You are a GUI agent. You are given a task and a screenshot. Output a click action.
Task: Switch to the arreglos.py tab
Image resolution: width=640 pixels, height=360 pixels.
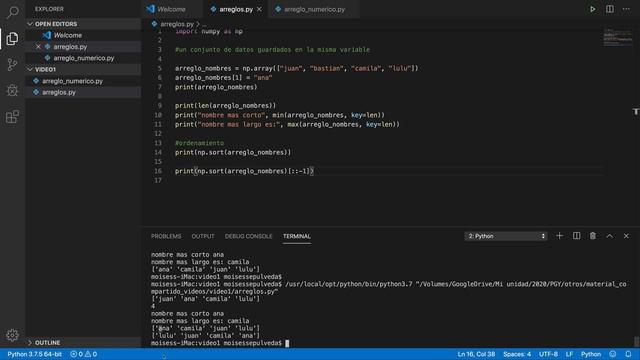tap(236, 9)
